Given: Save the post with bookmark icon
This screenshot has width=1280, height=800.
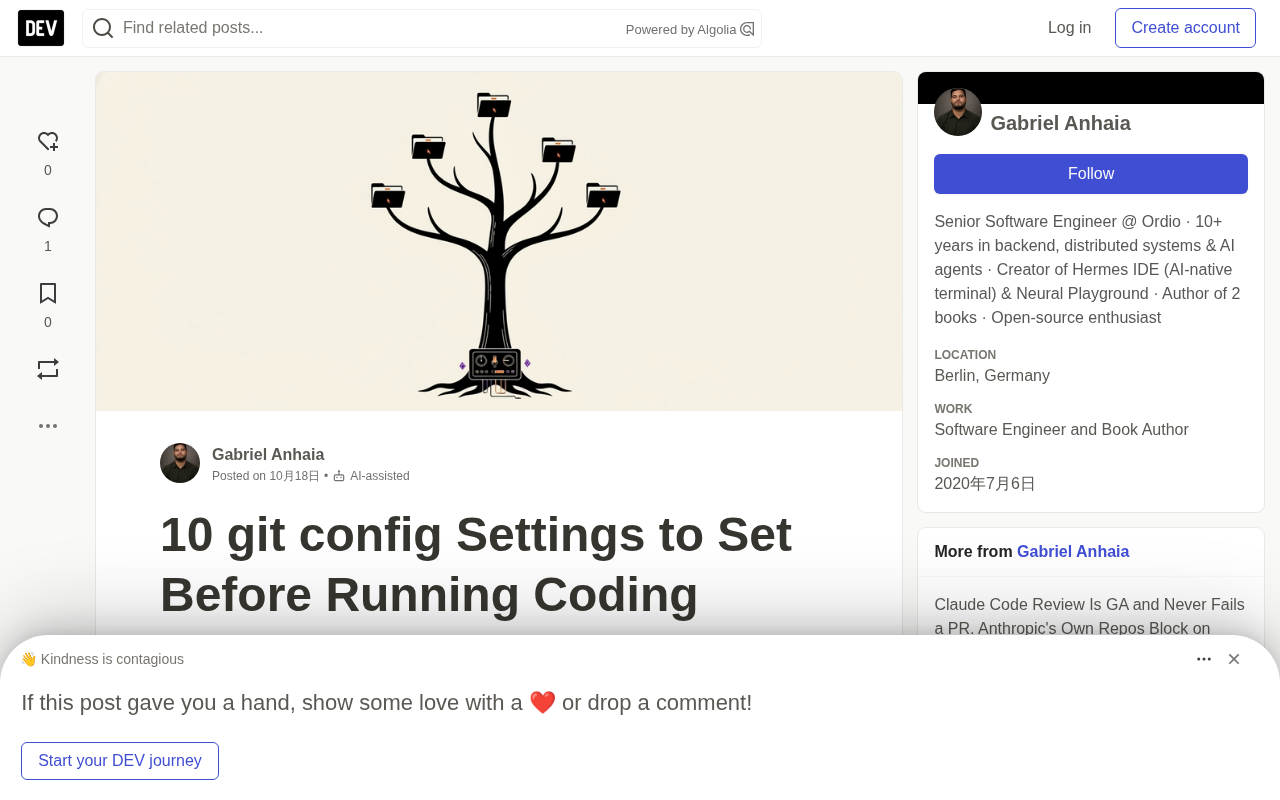Looking at the screenshot, I should pos(48,294).
